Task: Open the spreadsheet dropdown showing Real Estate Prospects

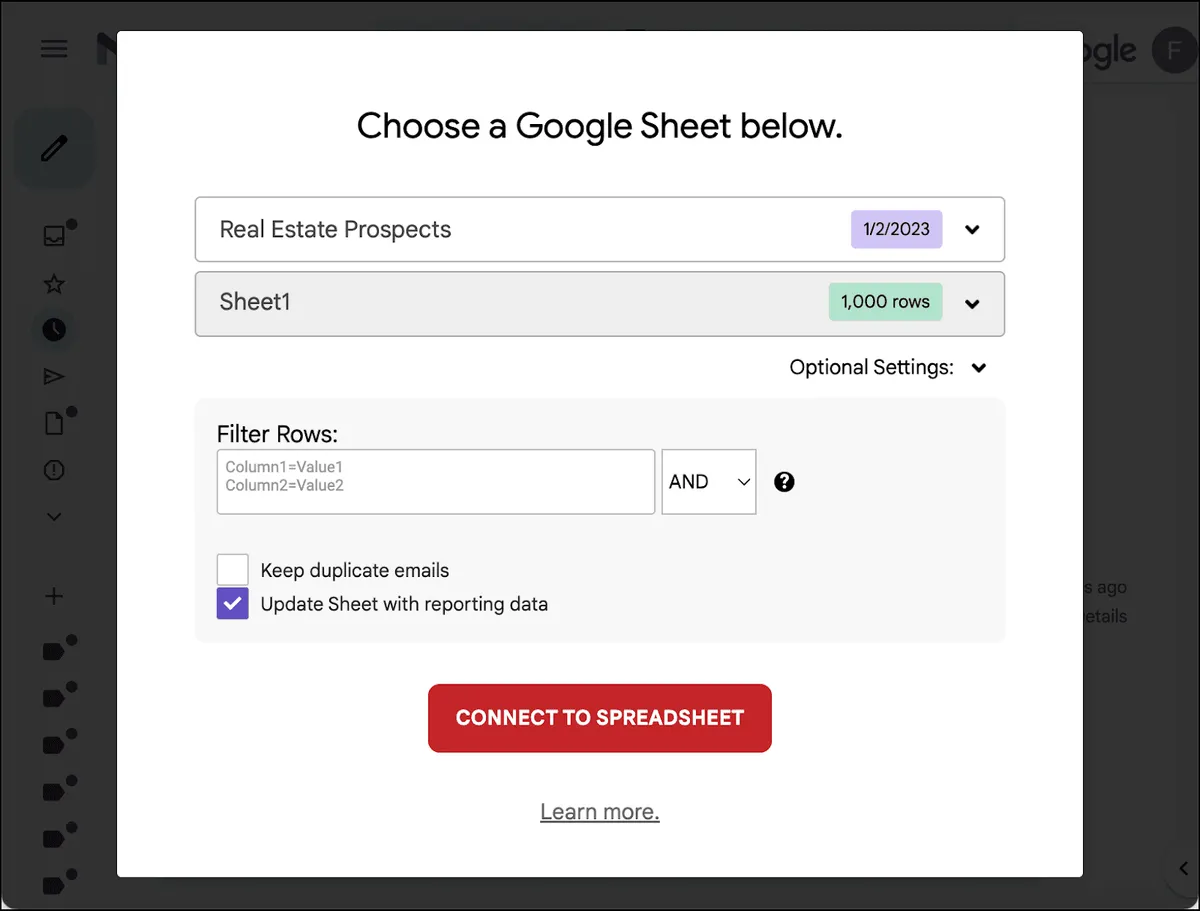Action: pyautogui.click(x=599, y=229)
